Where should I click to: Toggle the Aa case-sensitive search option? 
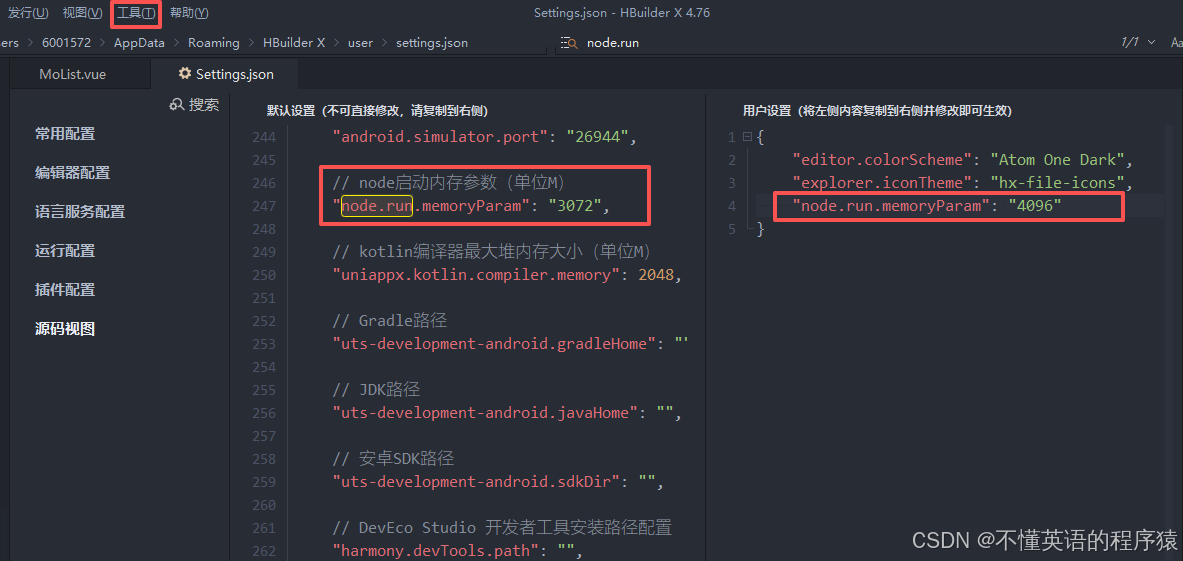[1176, 43]
